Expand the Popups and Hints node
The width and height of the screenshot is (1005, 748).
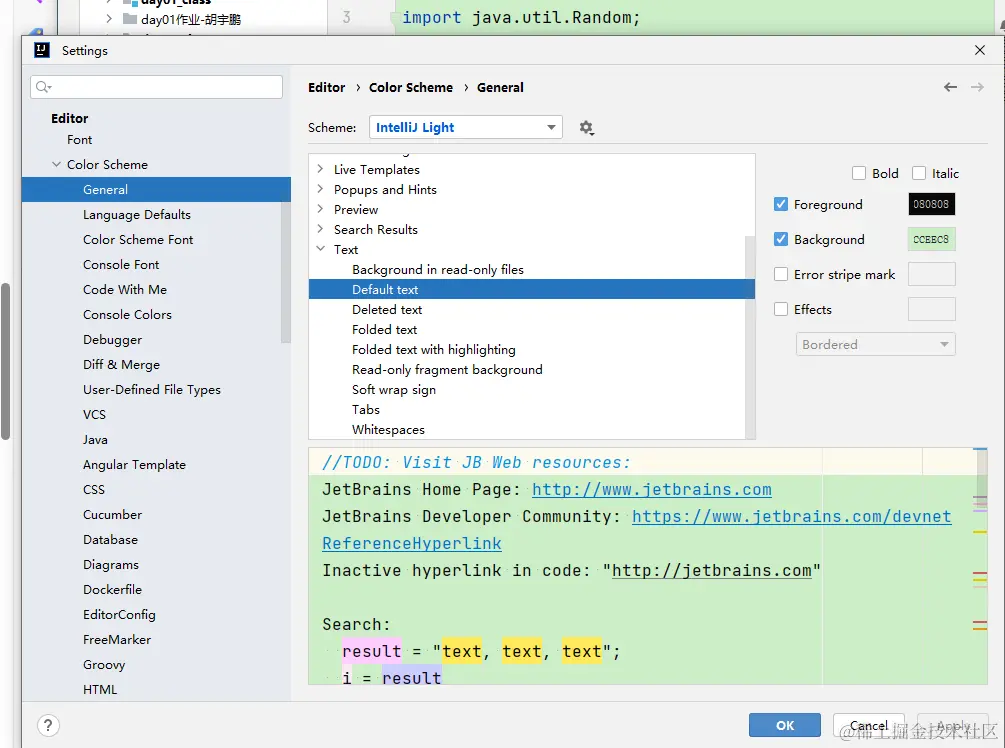coord(320,189)
